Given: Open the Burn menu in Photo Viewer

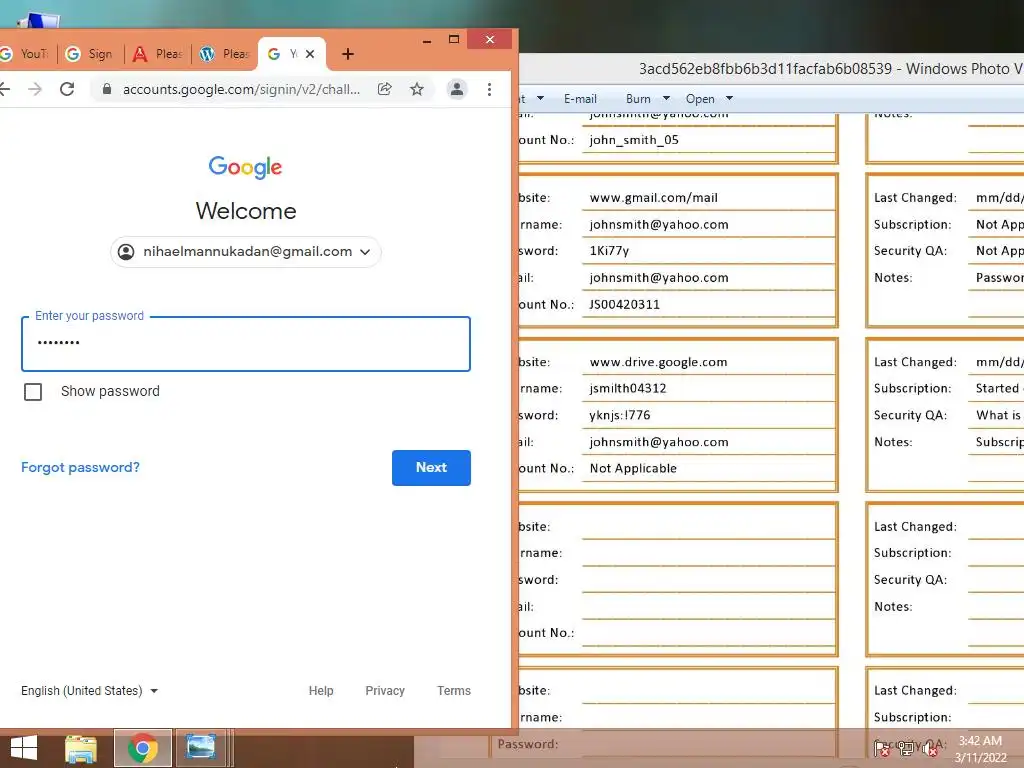Looking at the screenshot, I should point(638,99).
